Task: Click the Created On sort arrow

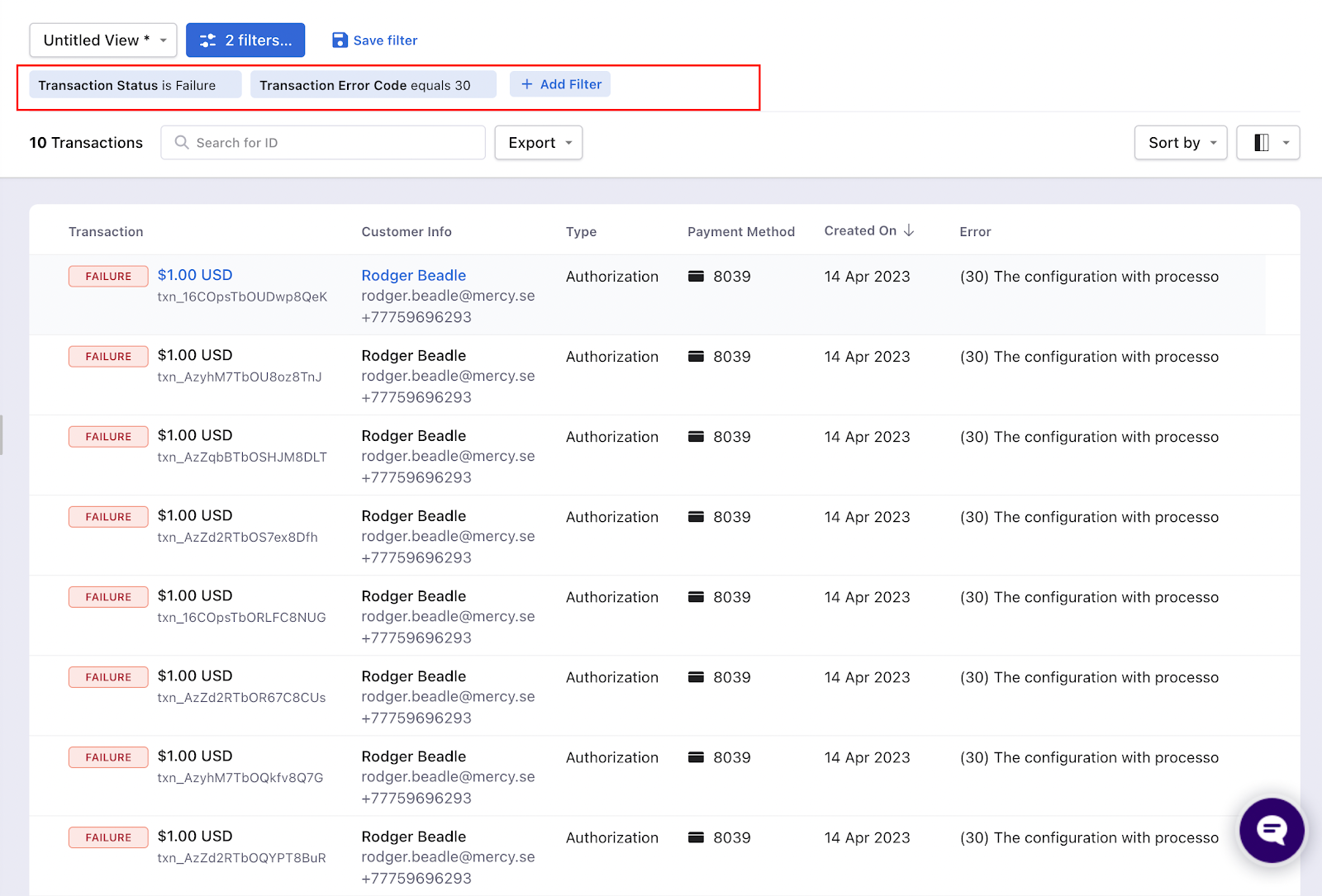Action: [909, 230]
